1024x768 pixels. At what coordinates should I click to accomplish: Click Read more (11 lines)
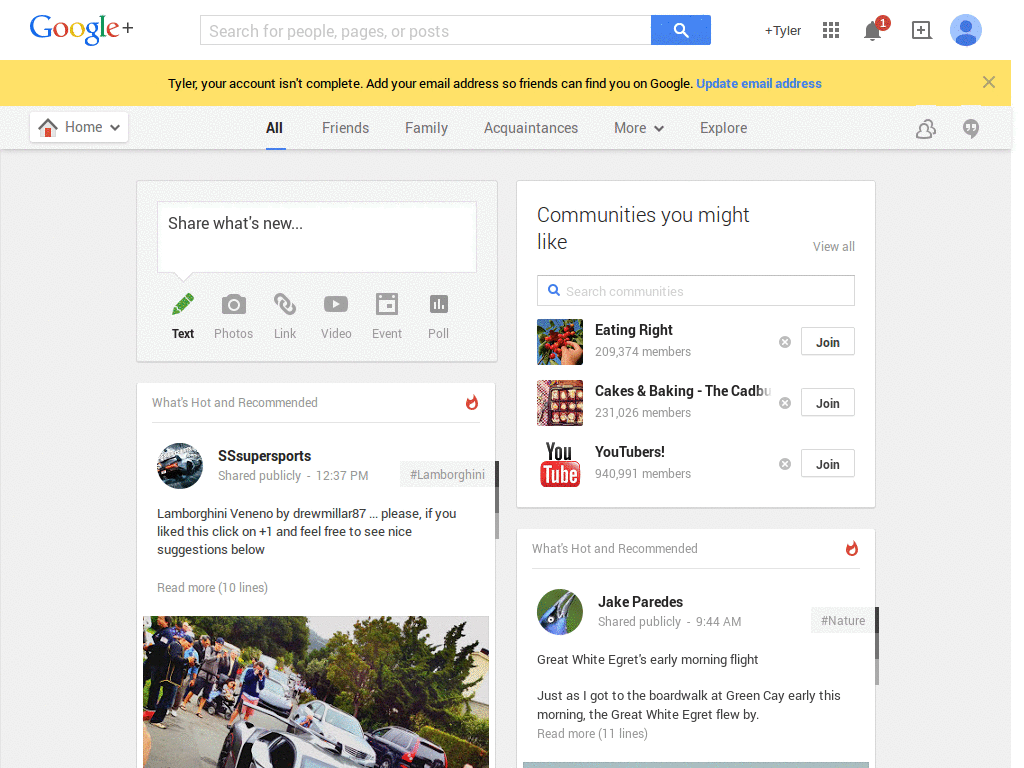tap(592, 733)
